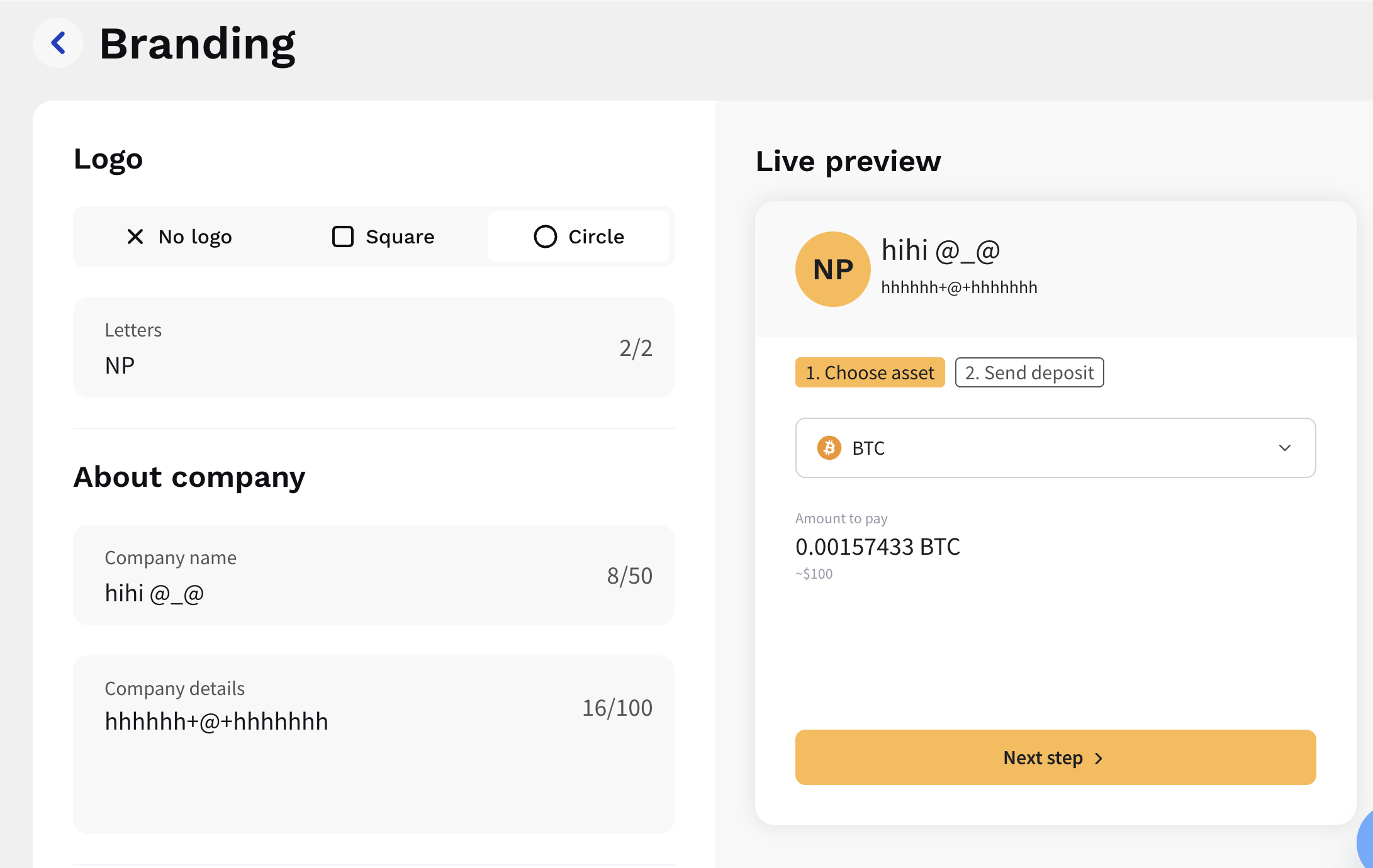Select the 1. Choose asset step
This screenshot has height=868, width=1373.
coord(870,372)
